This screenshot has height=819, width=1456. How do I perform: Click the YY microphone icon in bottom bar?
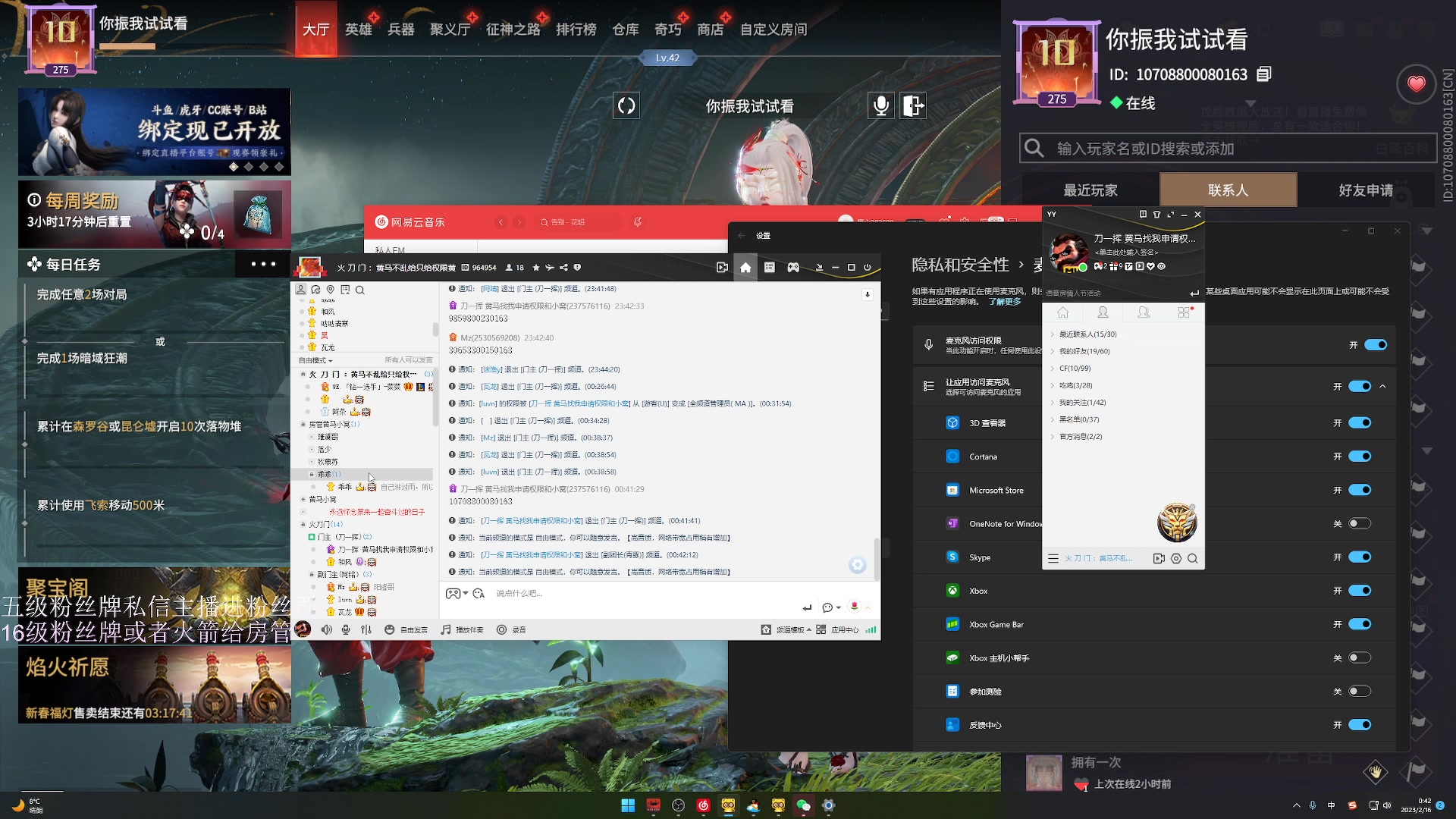coord(346,630)
